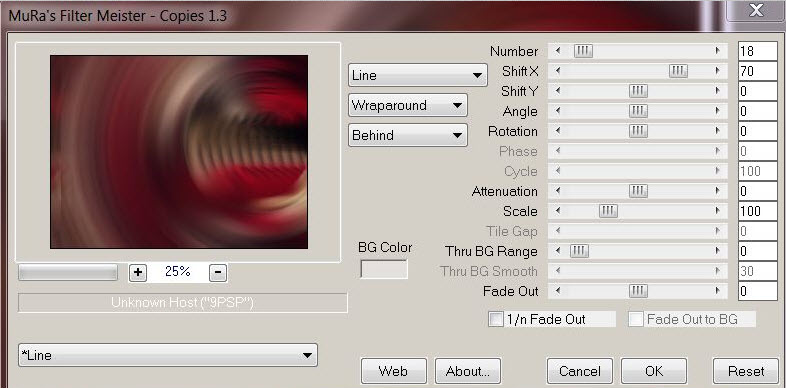Click right arrow of Thru BG Range slider
This screenshot has width=786, height=388.
point(718,251)
